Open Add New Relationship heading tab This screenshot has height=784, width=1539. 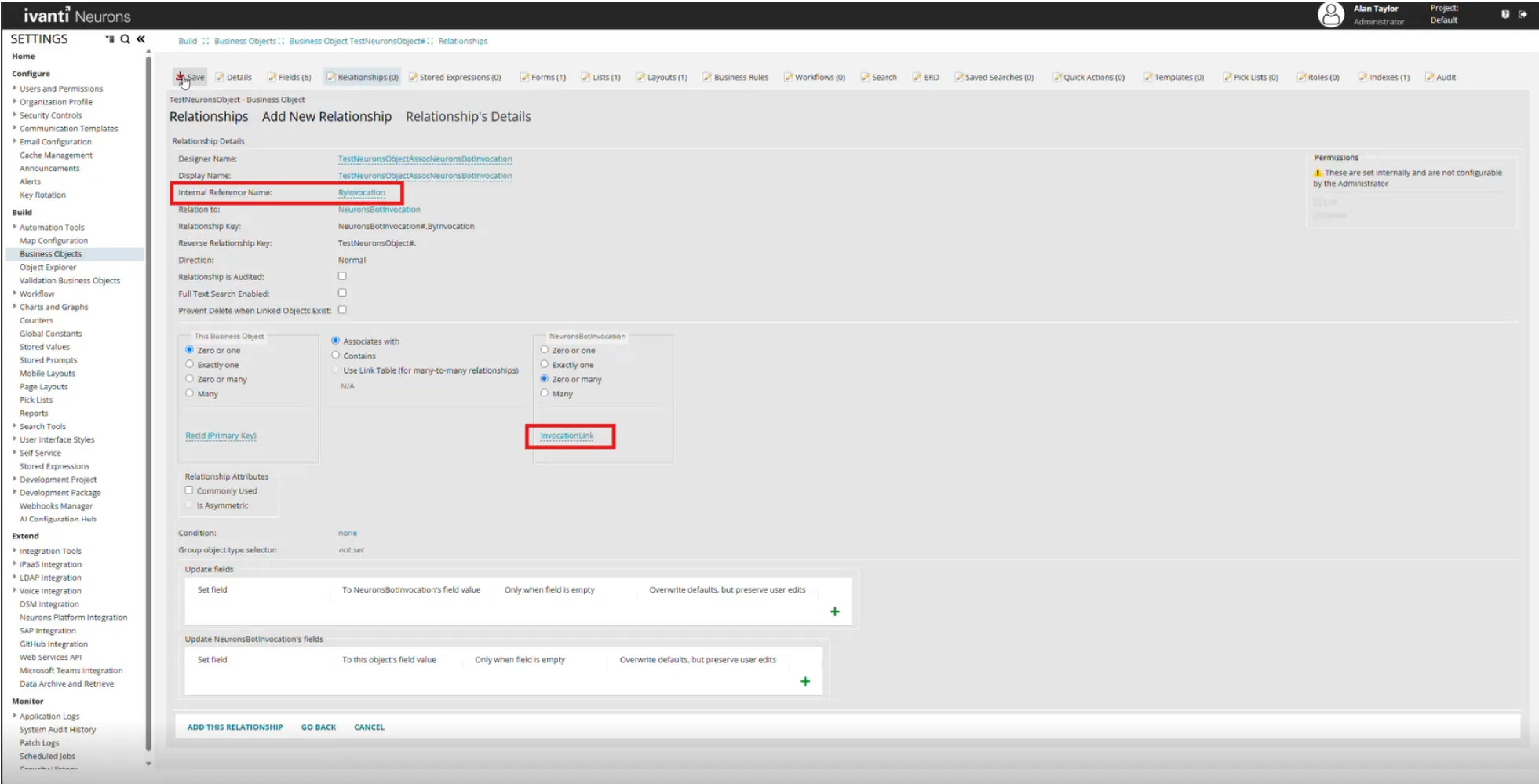(x=327, y=117)
